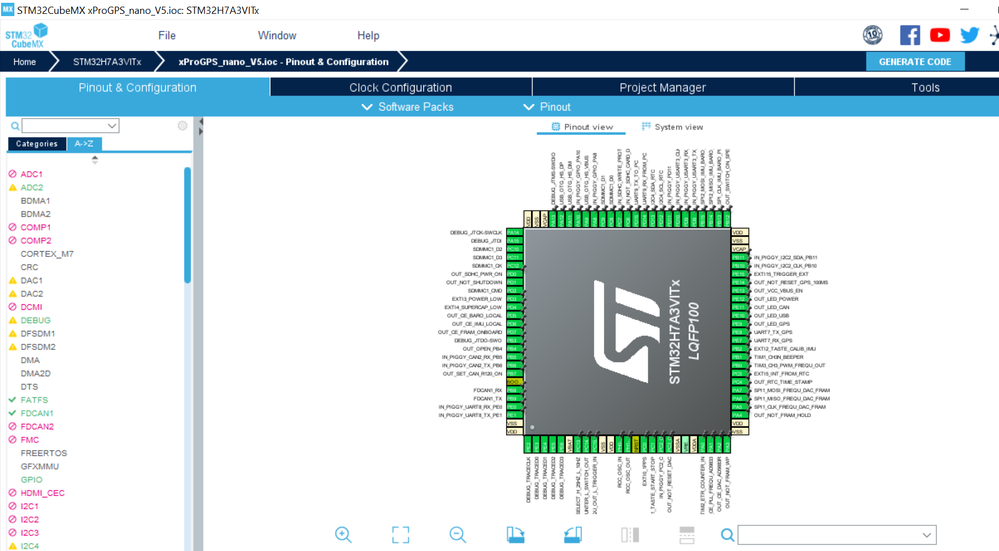Zoom out of the pinout diagram
This screenshot has width=999, height=551.
tap(457, 534)
